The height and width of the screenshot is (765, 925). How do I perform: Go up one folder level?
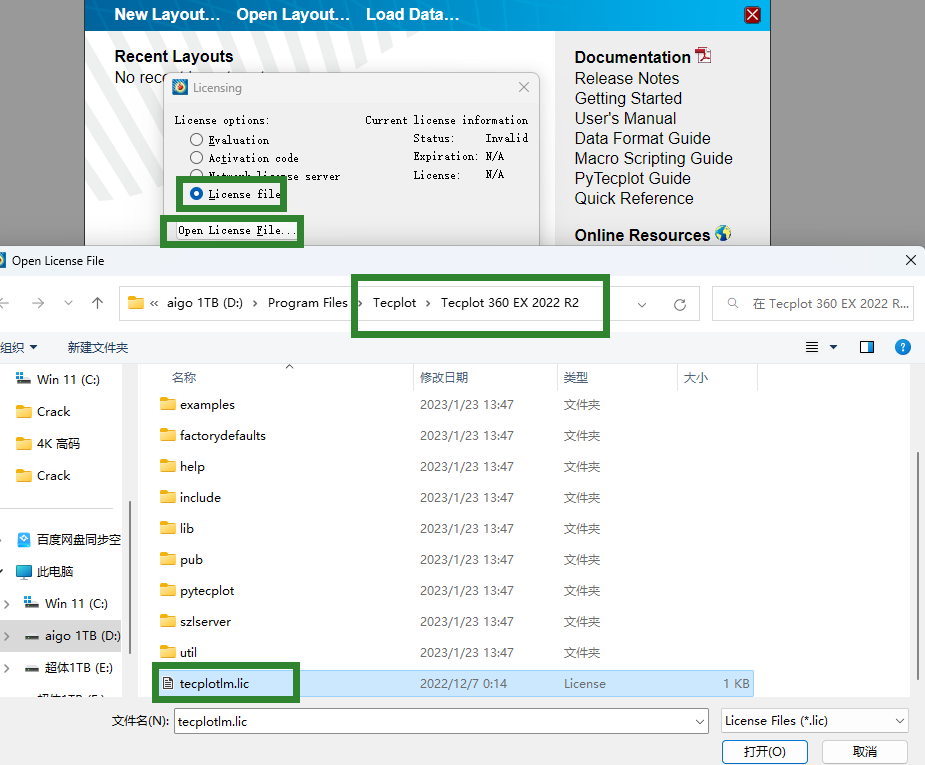[x=97, y=303]
